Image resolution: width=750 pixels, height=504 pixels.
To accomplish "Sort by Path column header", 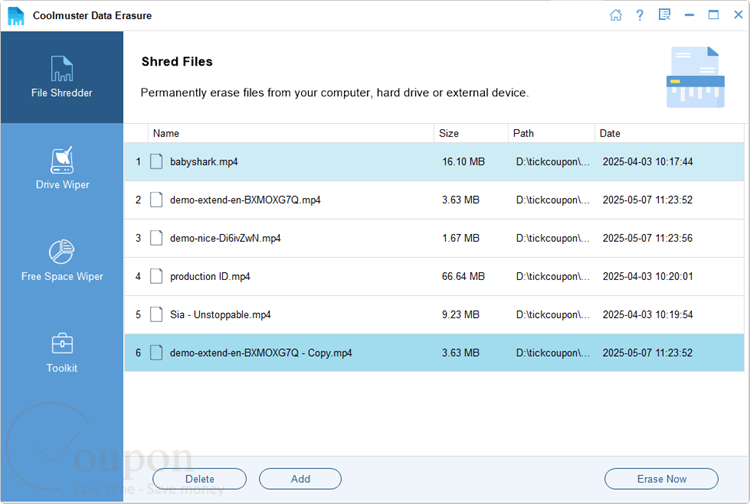I will coord(551,133).
